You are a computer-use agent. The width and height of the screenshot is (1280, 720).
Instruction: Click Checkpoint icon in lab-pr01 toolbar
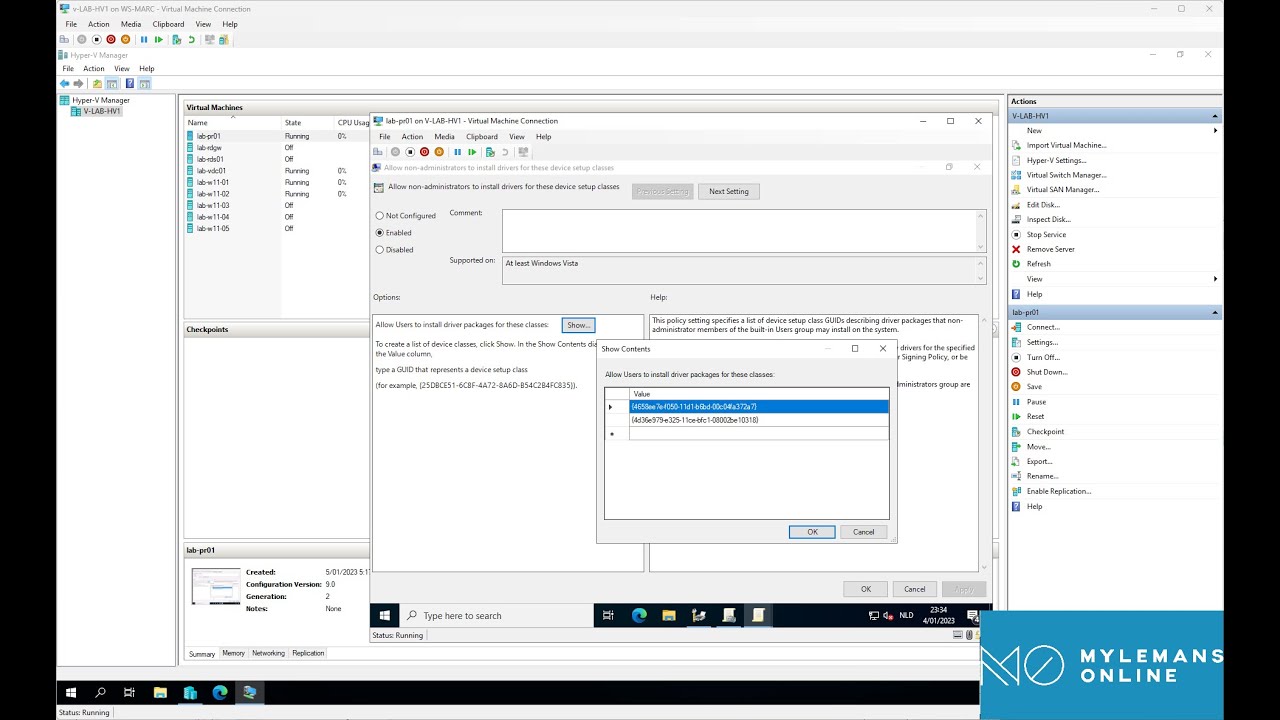490,152
